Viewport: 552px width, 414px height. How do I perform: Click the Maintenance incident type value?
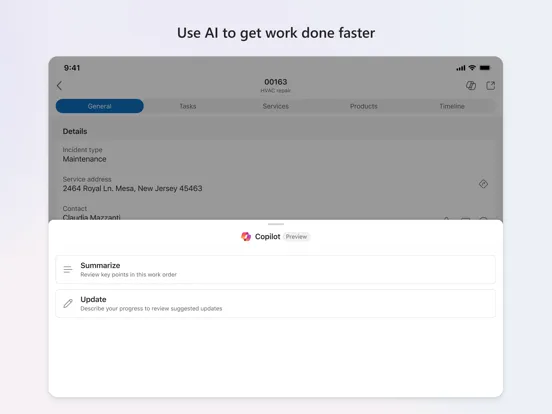pyautogui.click(x=84, y=159)
